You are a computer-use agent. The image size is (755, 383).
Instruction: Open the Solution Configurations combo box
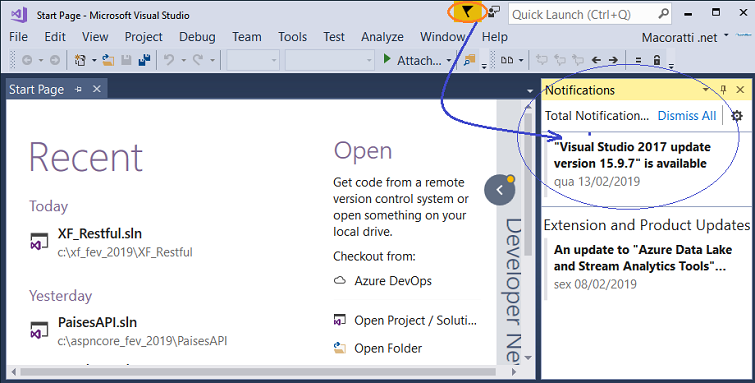click(253, 60)
